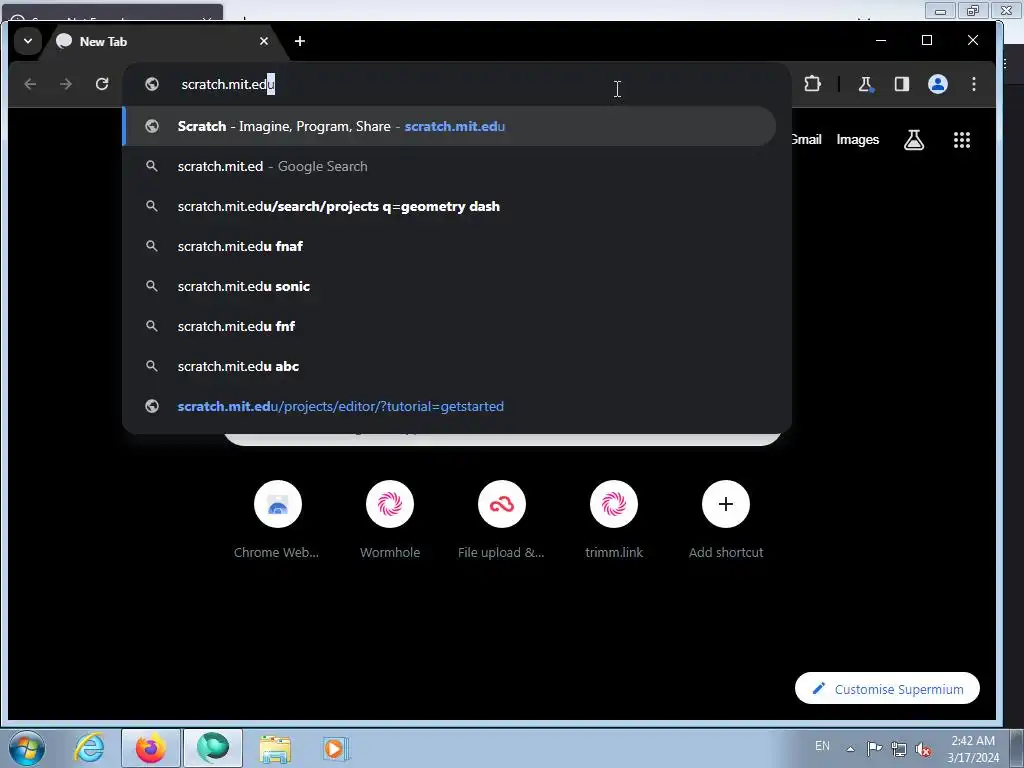Click the address bar with scratch.mit.edu
Image resolution: width=1024 pixels, height=768 pixels.
[x=457, y=84]
